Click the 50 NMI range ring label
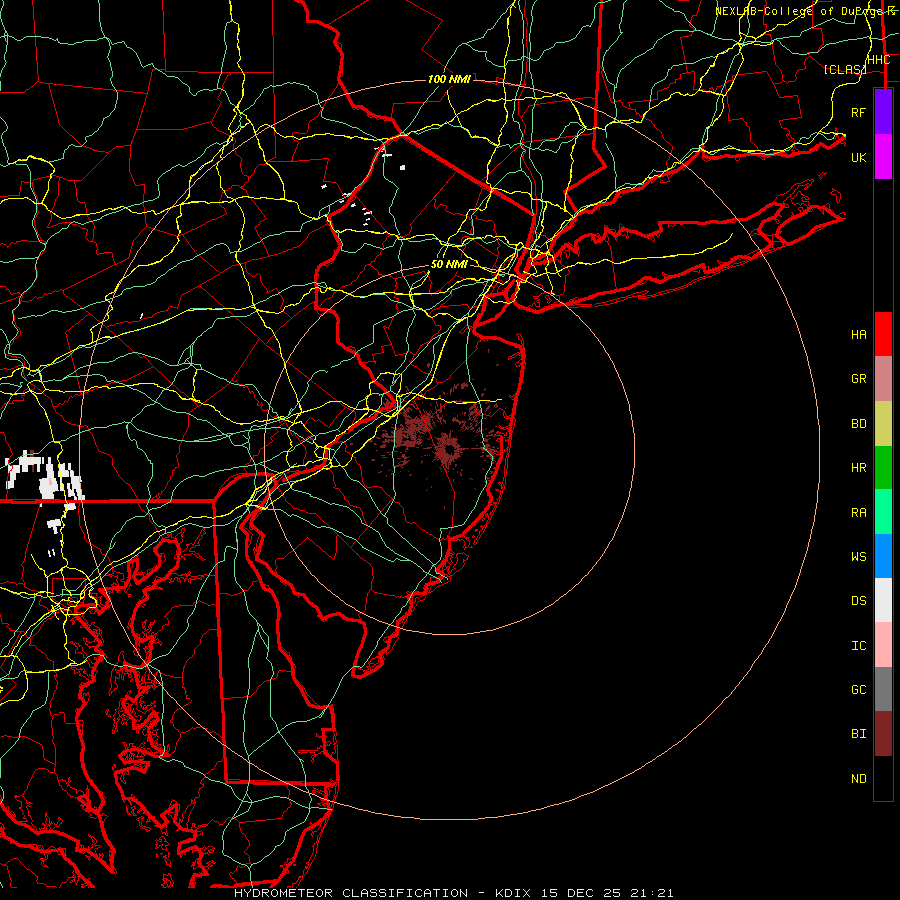The image size is (900, 900). pos(449,264)
